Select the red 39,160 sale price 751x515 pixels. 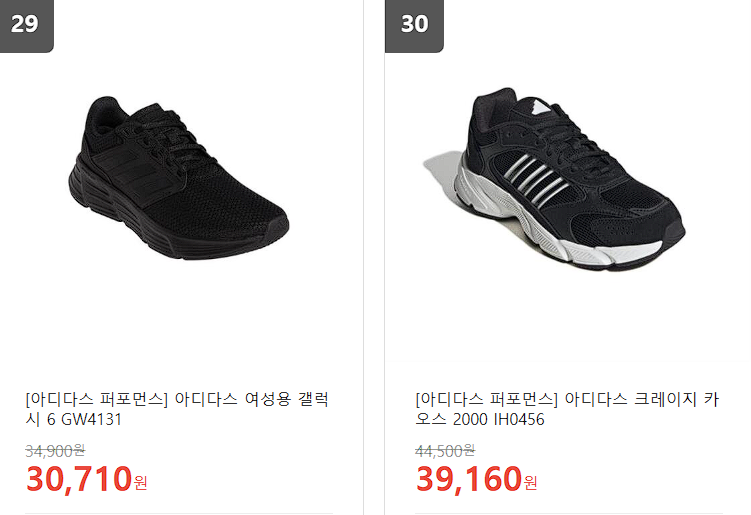pyautogui.click(x=469, y=479)
